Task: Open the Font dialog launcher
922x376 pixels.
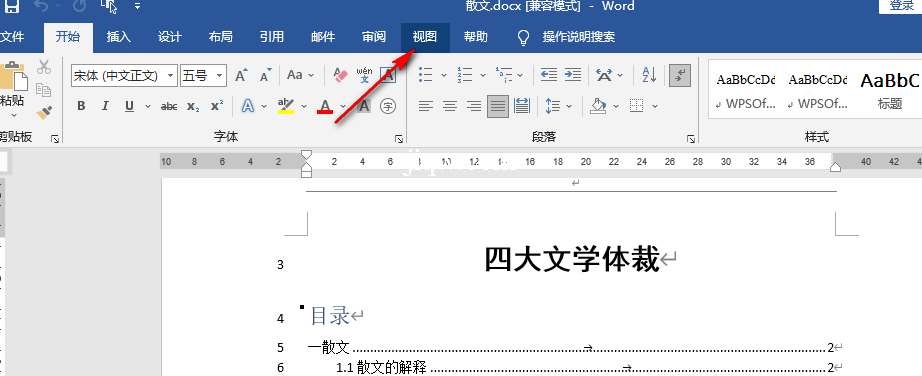Action: pos(399,139)
